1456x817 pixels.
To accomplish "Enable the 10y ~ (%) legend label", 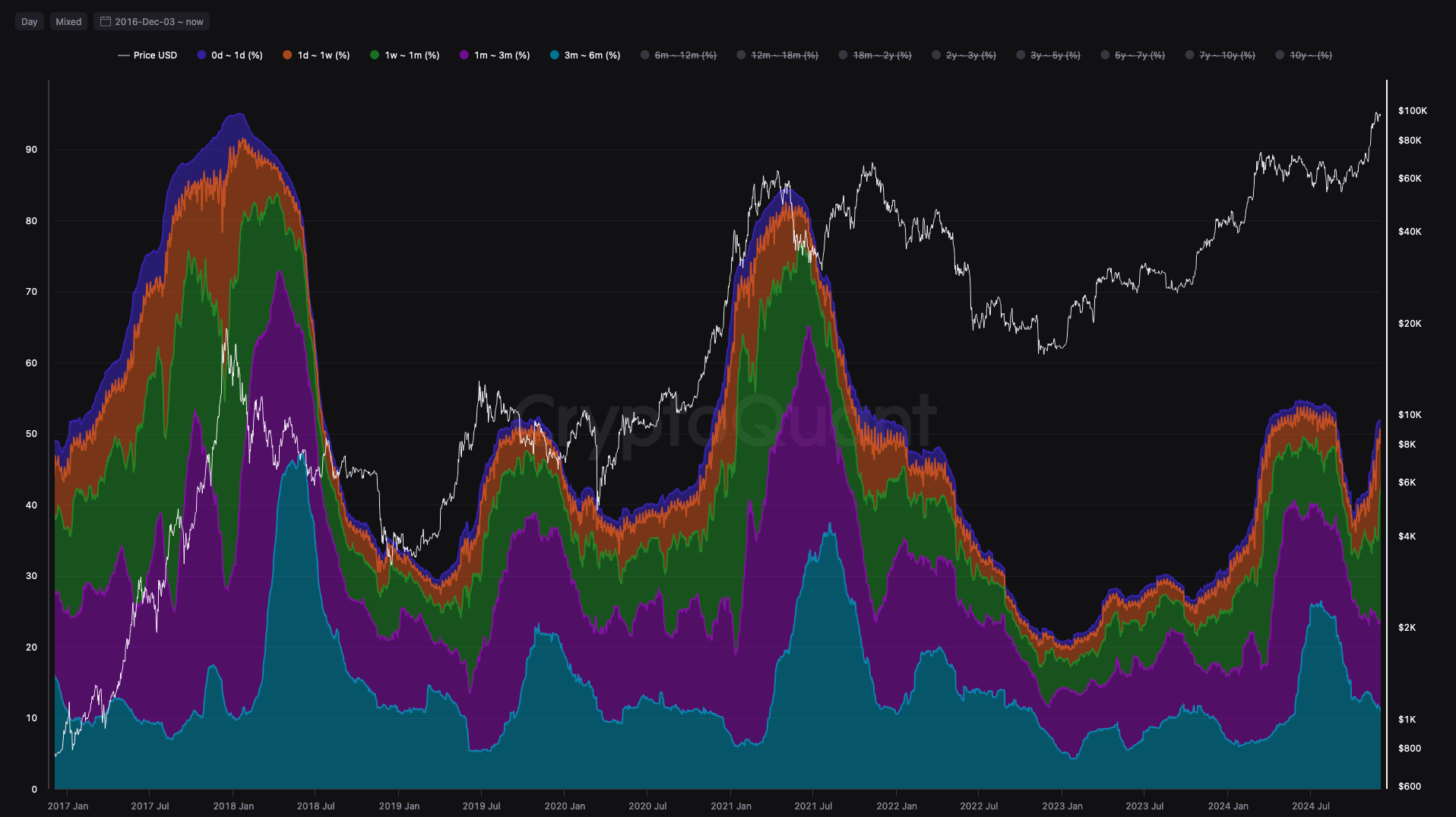I will tap(1310, 55).
